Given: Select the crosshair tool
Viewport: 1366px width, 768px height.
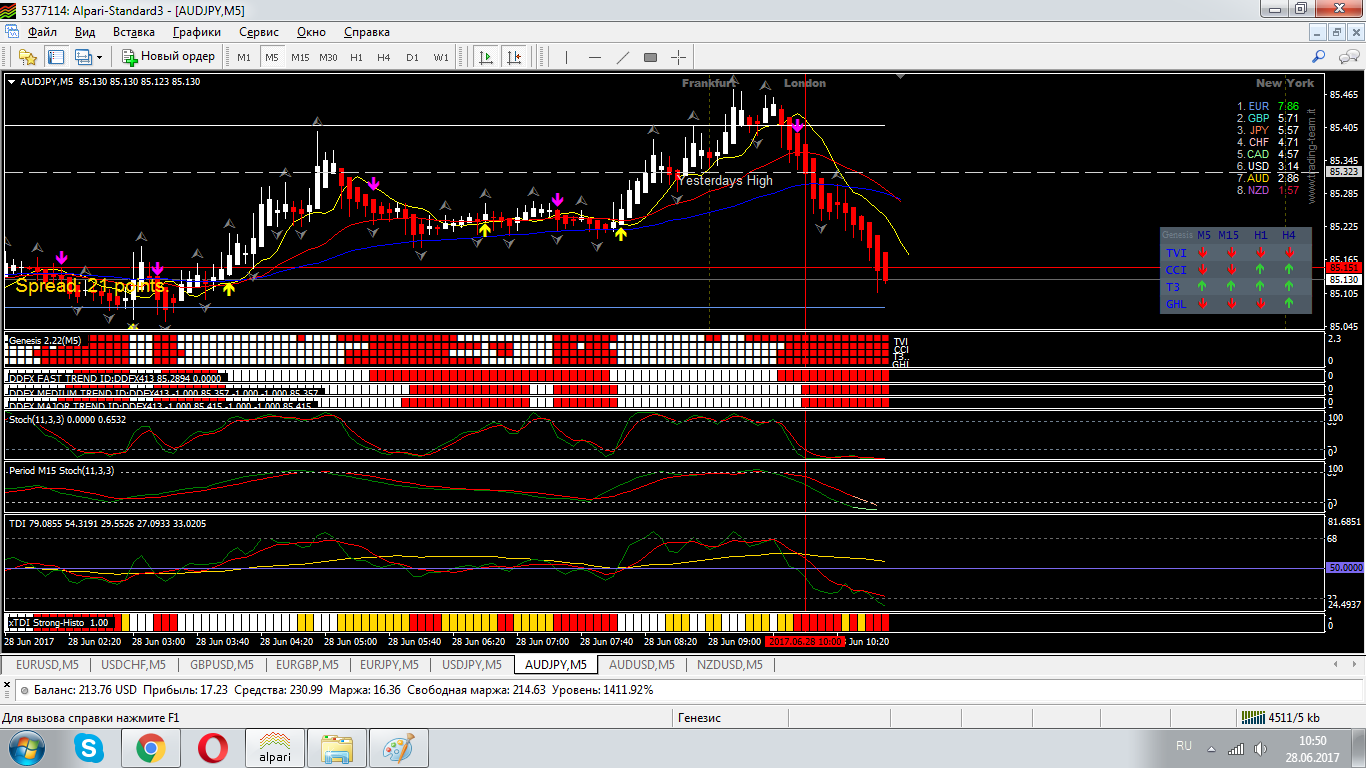Looking at the screenshot, I should [x=678, y=57].
